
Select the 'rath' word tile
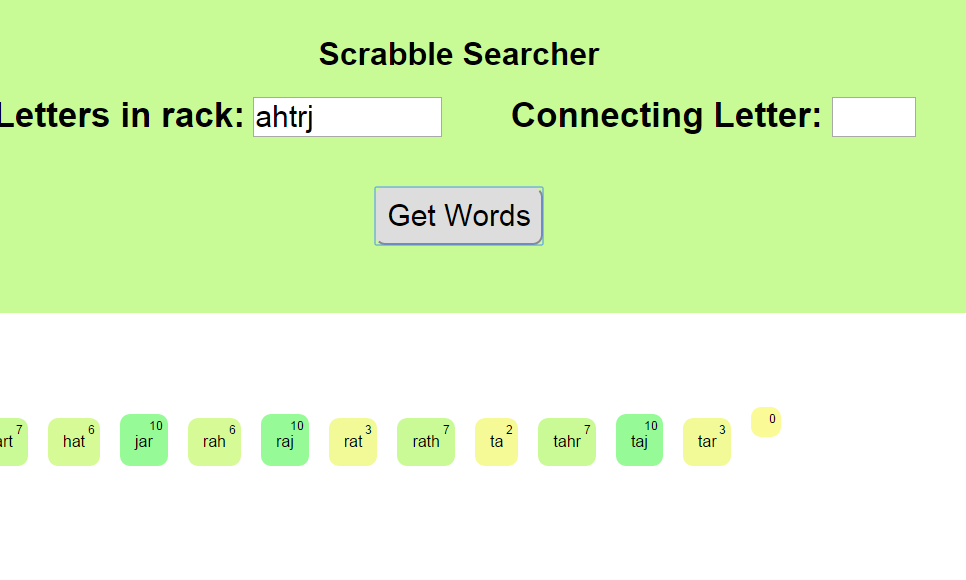coord(426,442)
